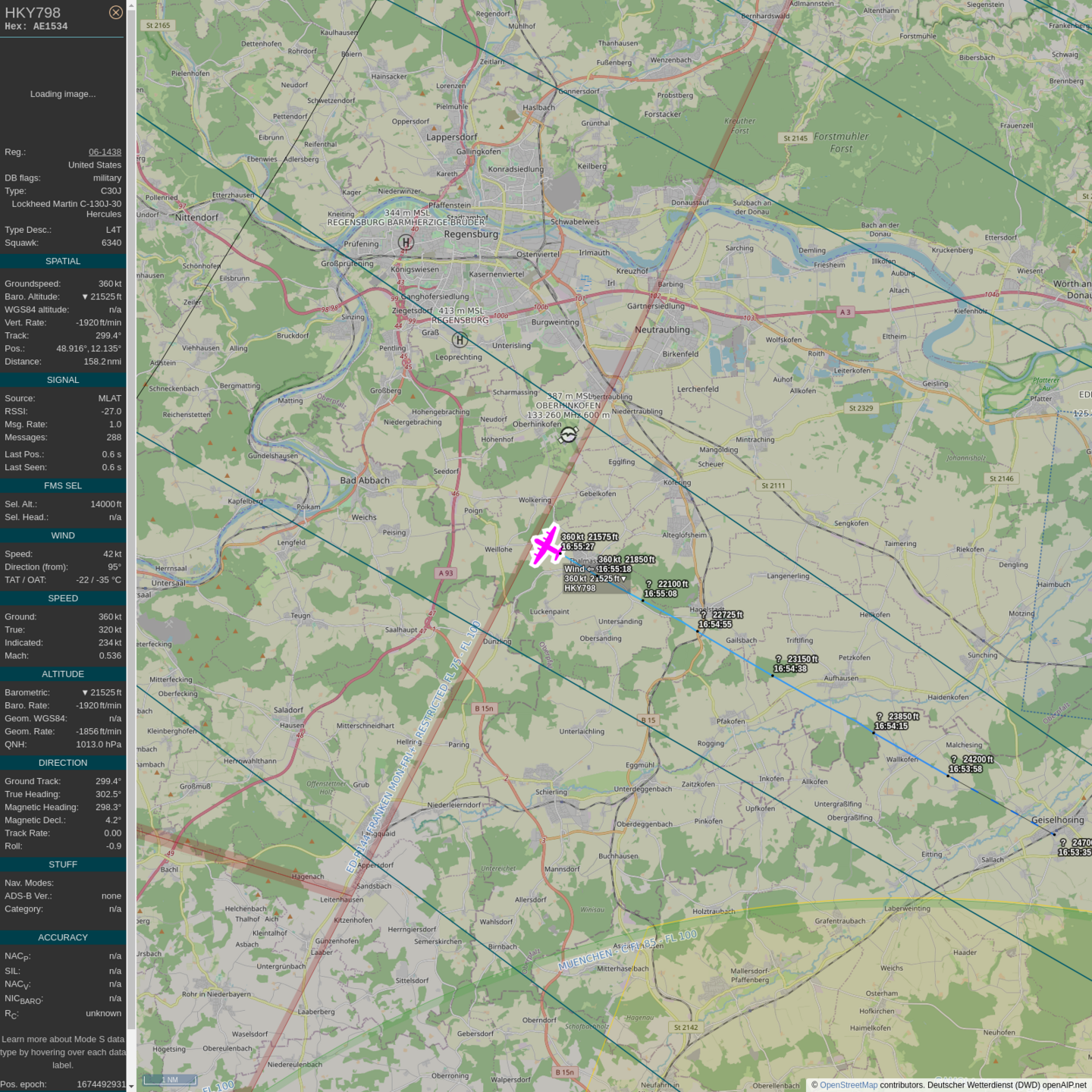This screenshot has width=1092, height=1092.
Task: Click the magenta C-130 aircraft icon
Action: click(x=546, y=545)
